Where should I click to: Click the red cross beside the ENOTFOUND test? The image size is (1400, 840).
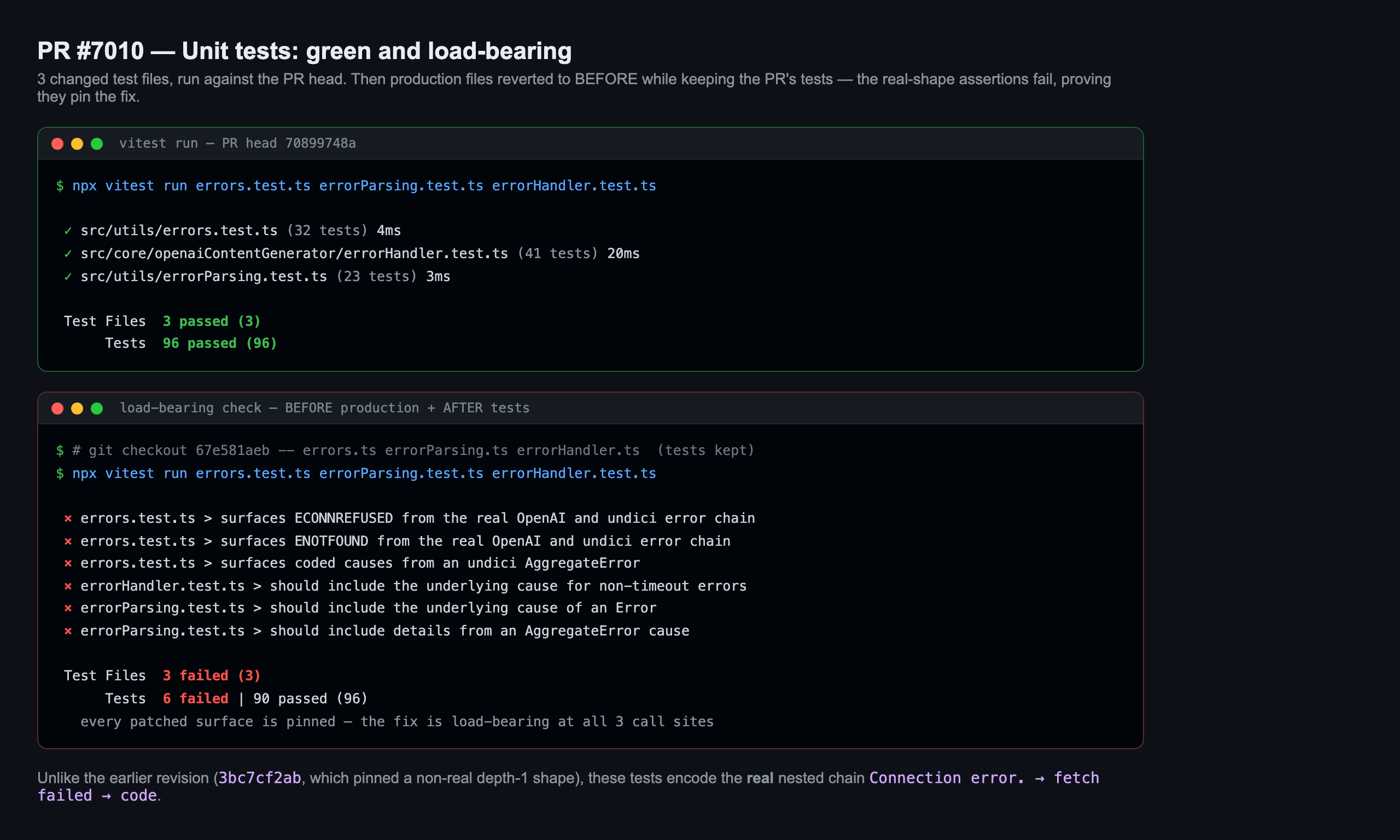[68, 541]
